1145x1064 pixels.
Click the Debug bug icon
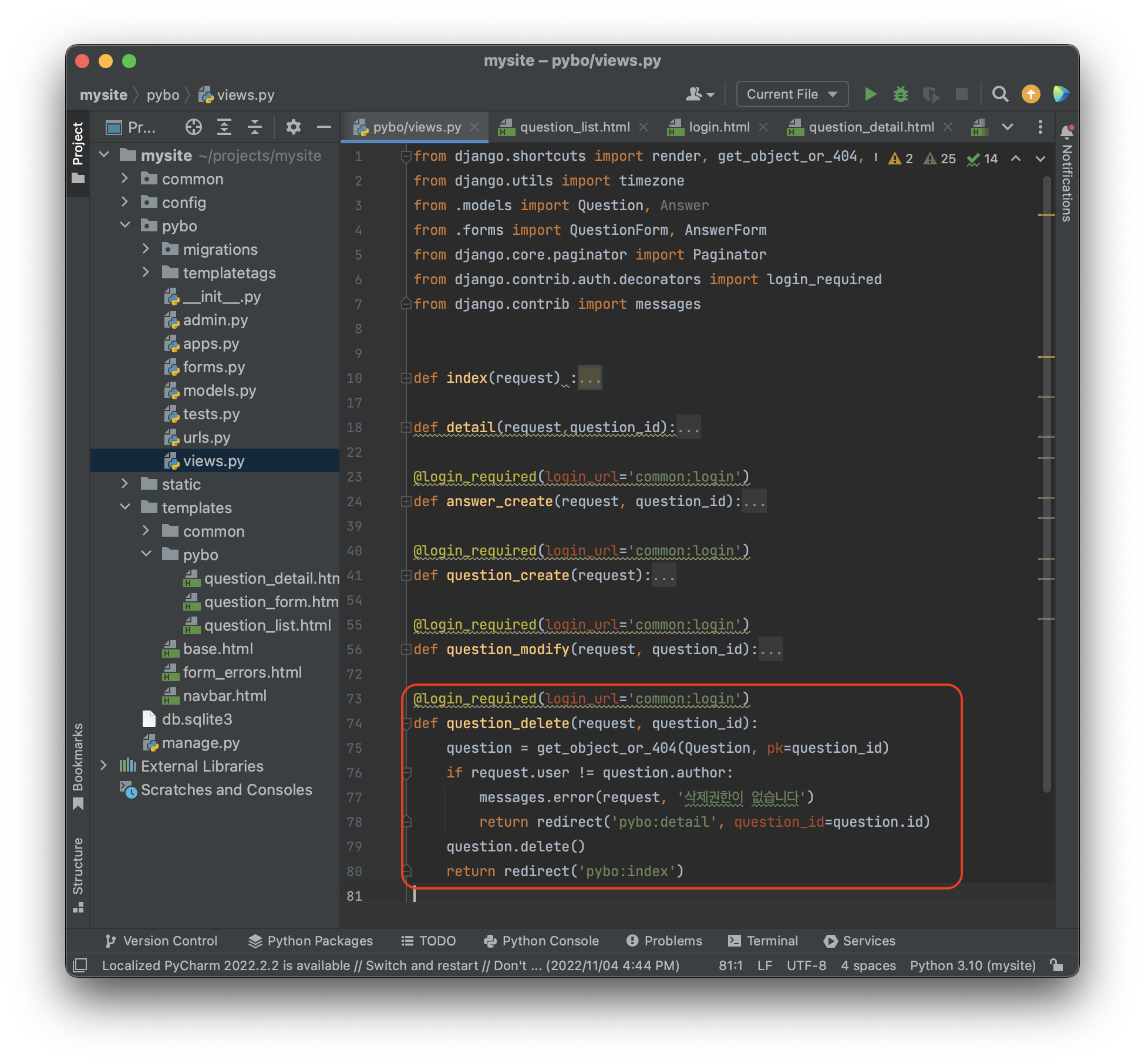900,94
